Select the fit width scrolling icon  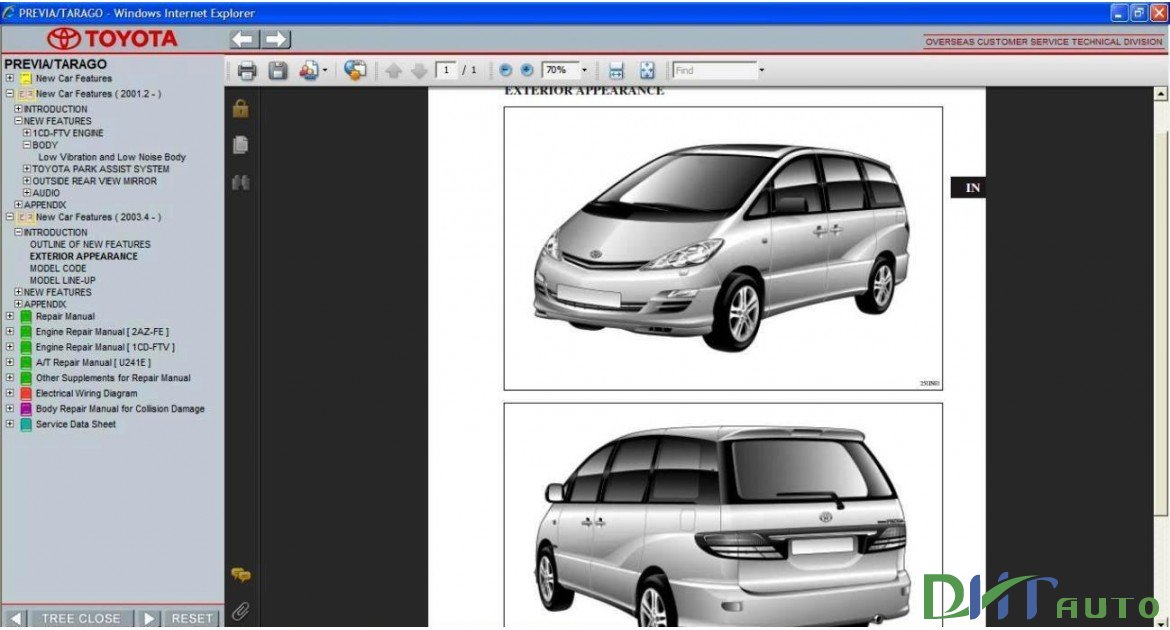pos(616,71)
